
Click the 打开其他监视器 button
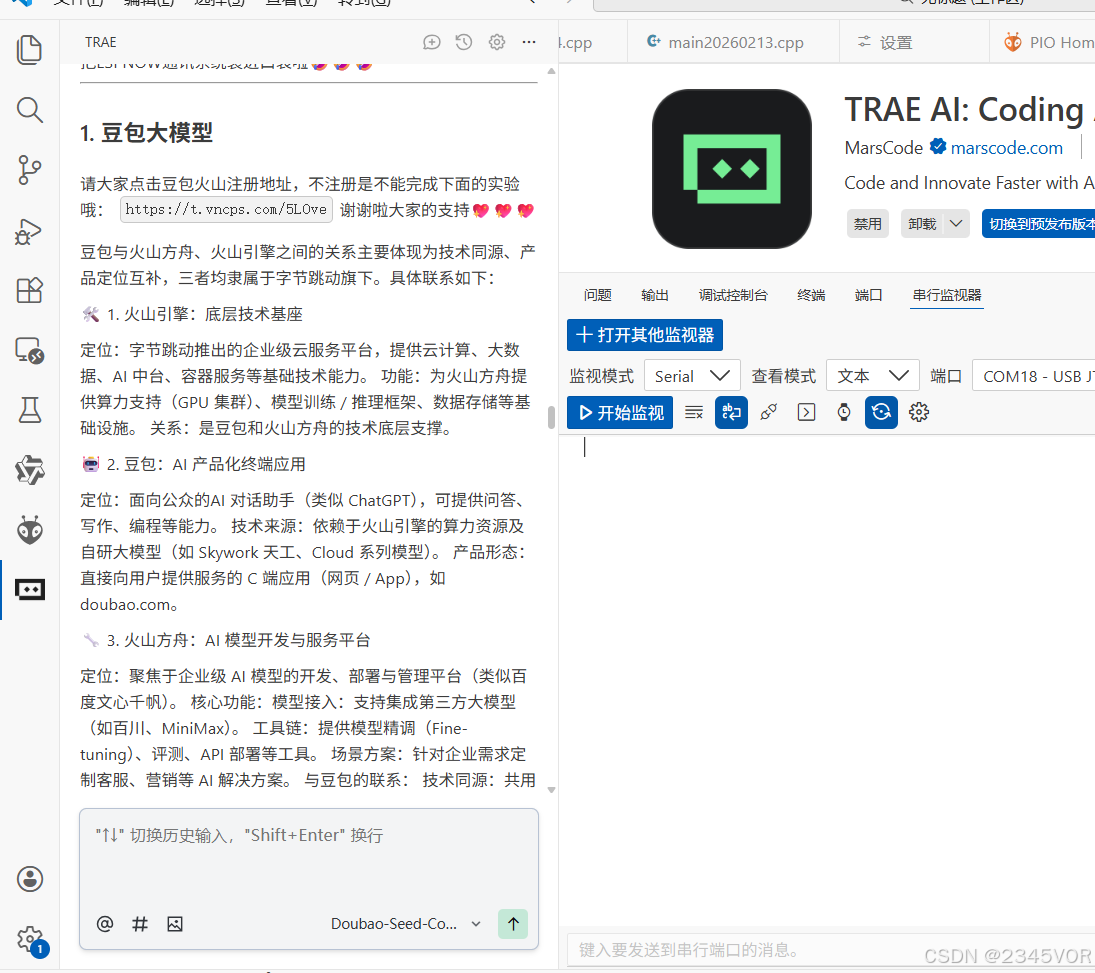(x=645, y=335)
